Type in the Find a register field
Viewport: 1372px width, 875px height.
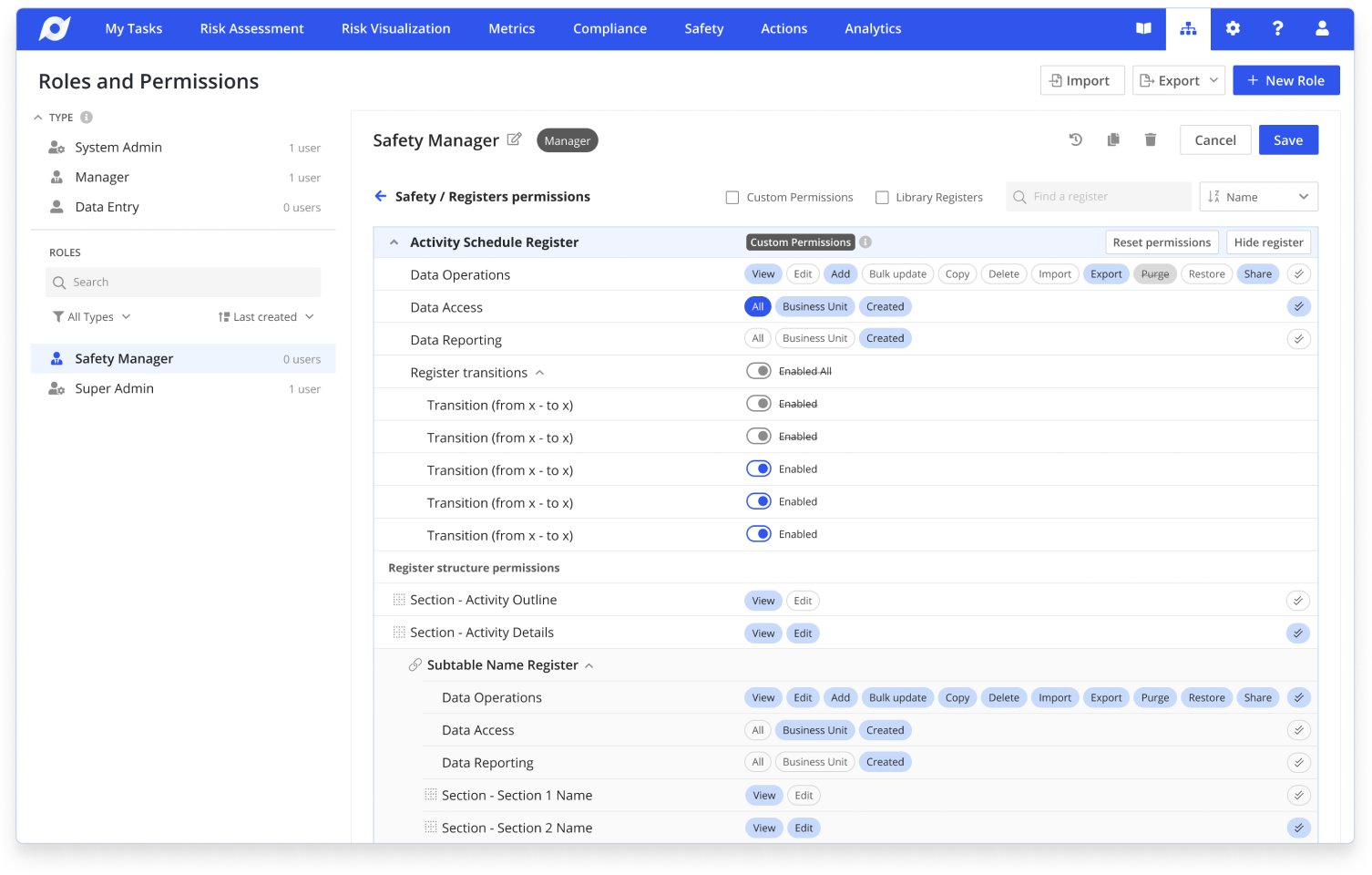pos(1098,196)
